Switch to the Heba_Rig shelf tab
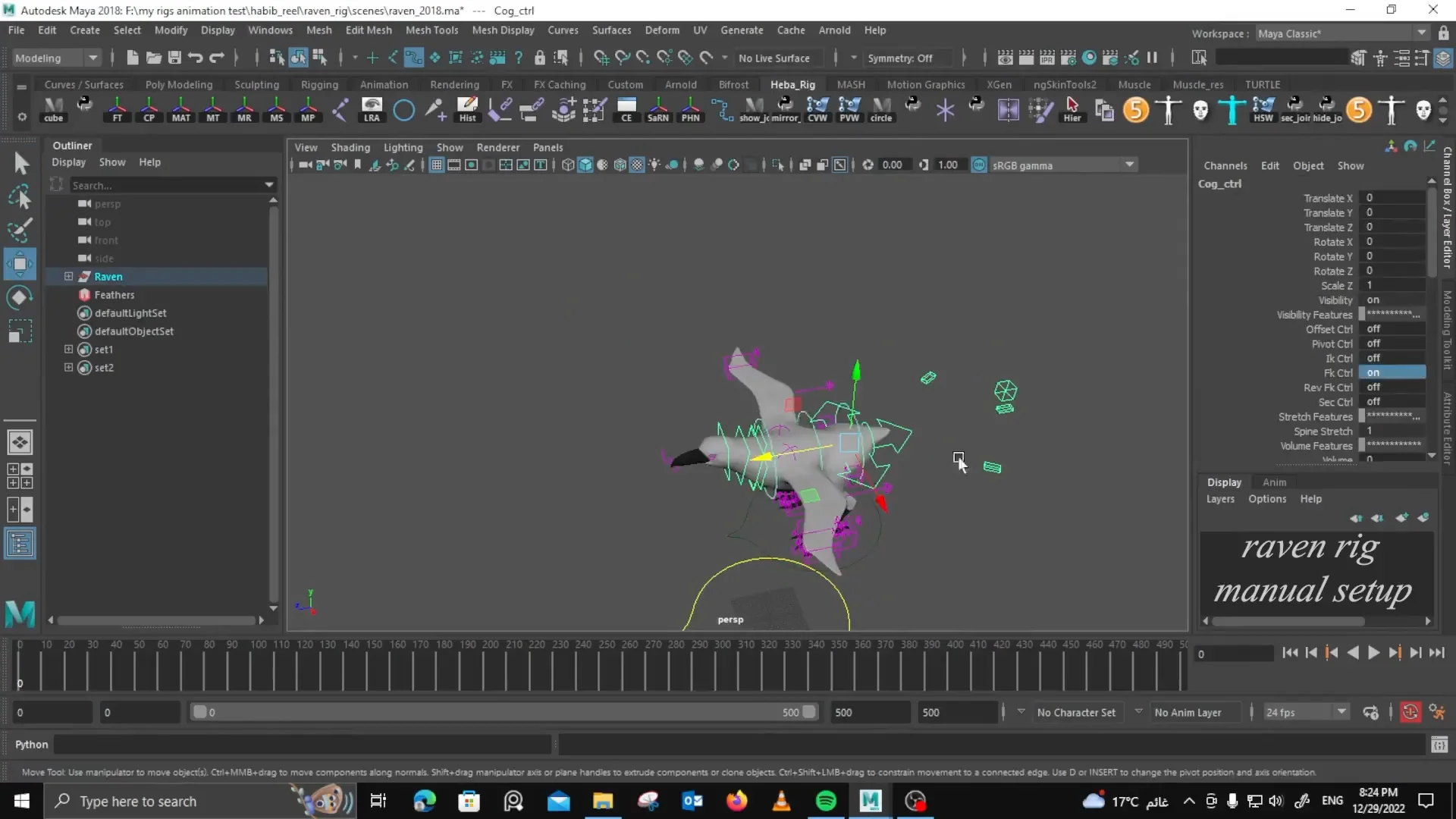The height and width of the screenshot is (819, 1456). pos(792,84)
